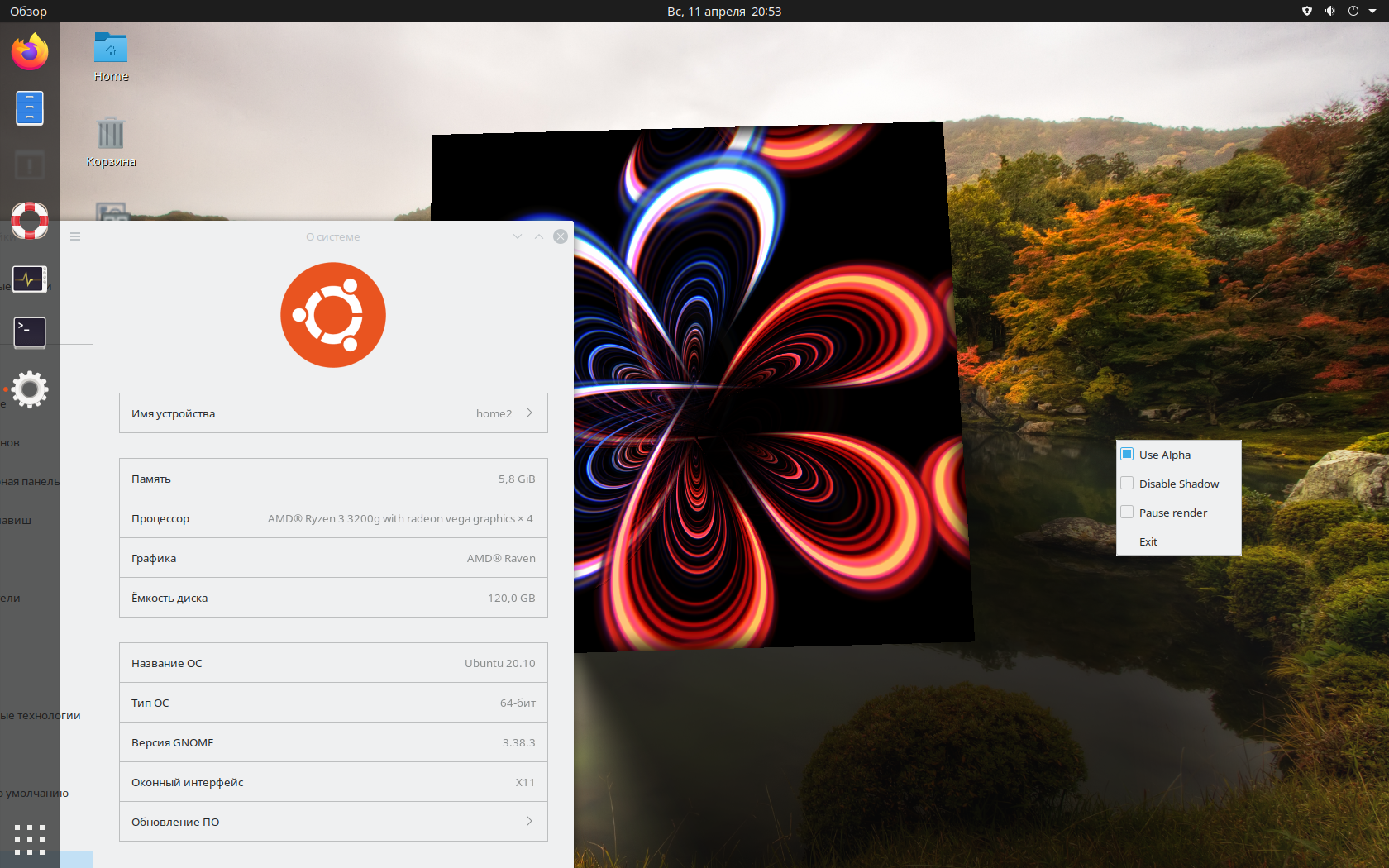The height and width of the screenshot is (868, 1389).
Task: Toggle the Use Alpha checkbox
Action: [x=1127, y=454]
